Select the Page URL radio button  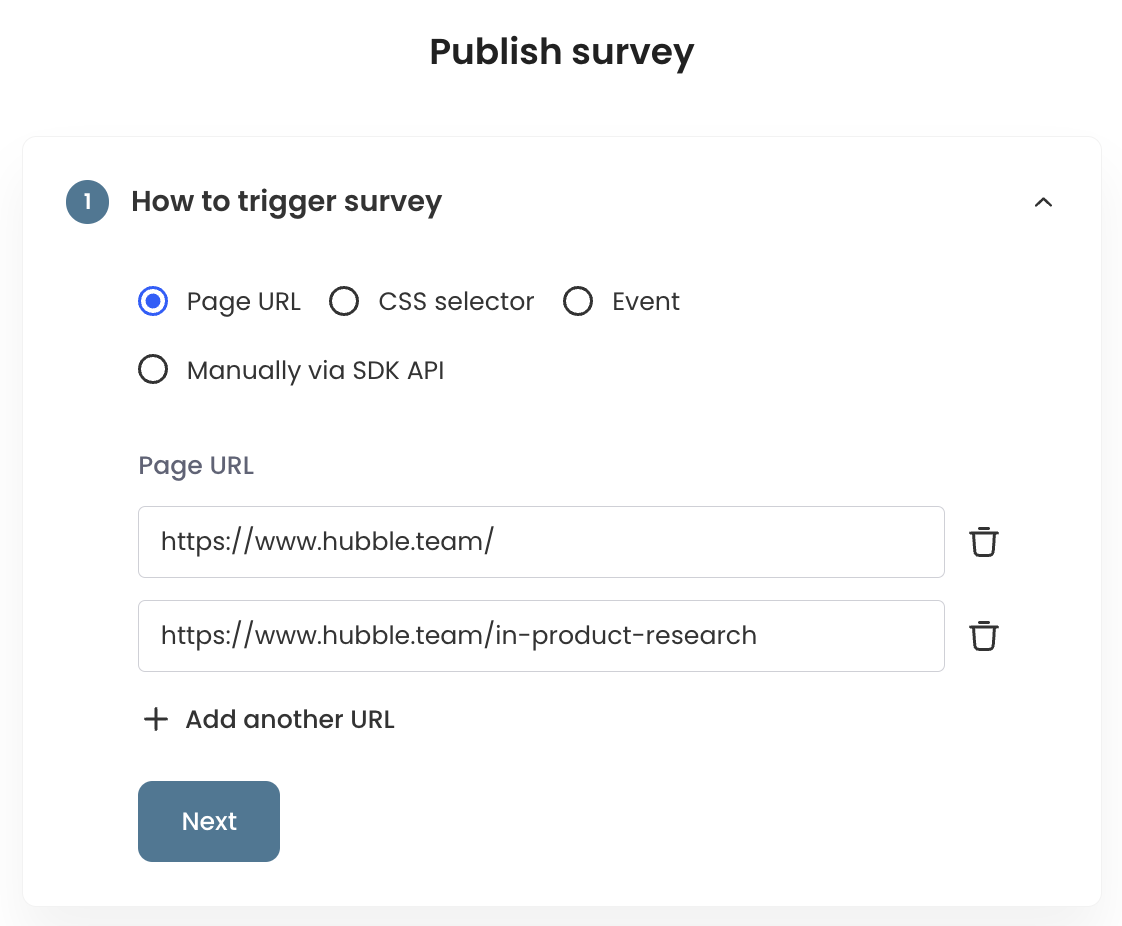[x=153, y=302]
